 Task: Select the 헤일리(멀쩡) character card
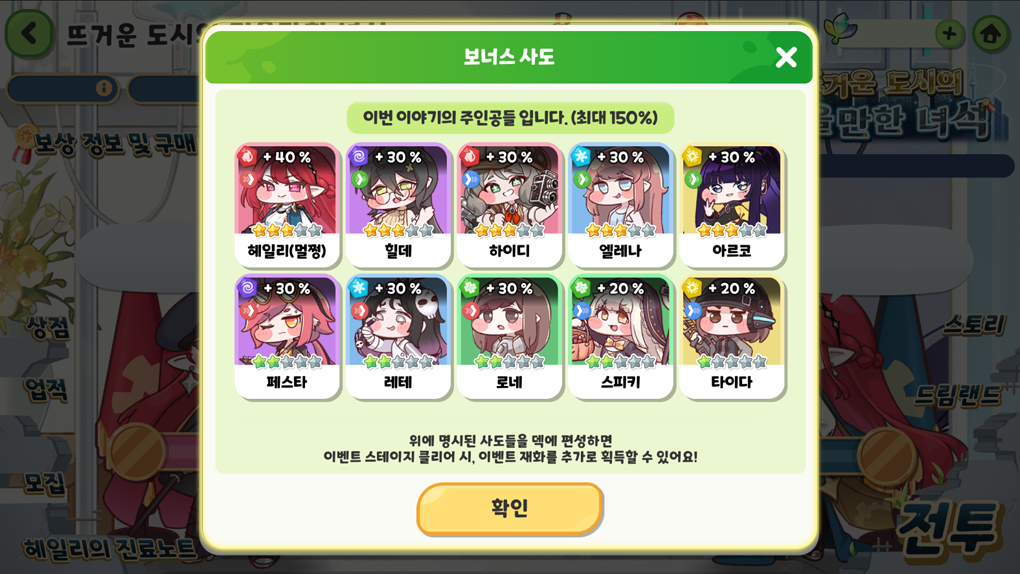[287, 205]
